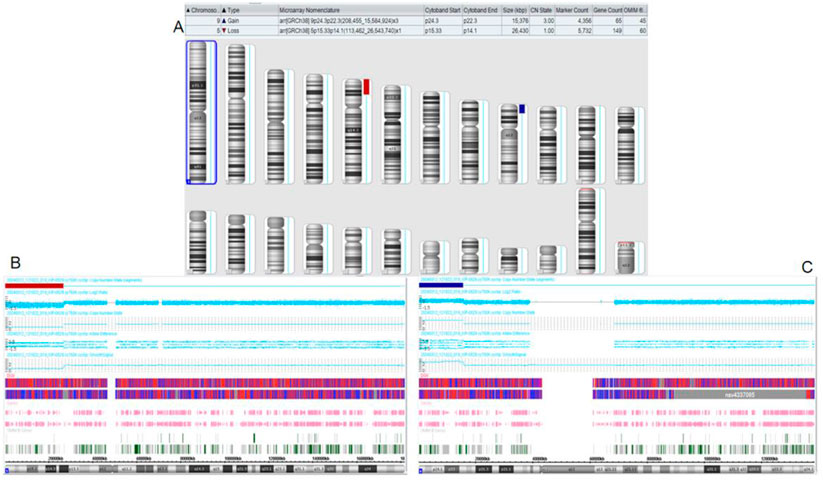Click CN State cell 1.00
This screenshot has width=823, height=481.
pos(542,31)
